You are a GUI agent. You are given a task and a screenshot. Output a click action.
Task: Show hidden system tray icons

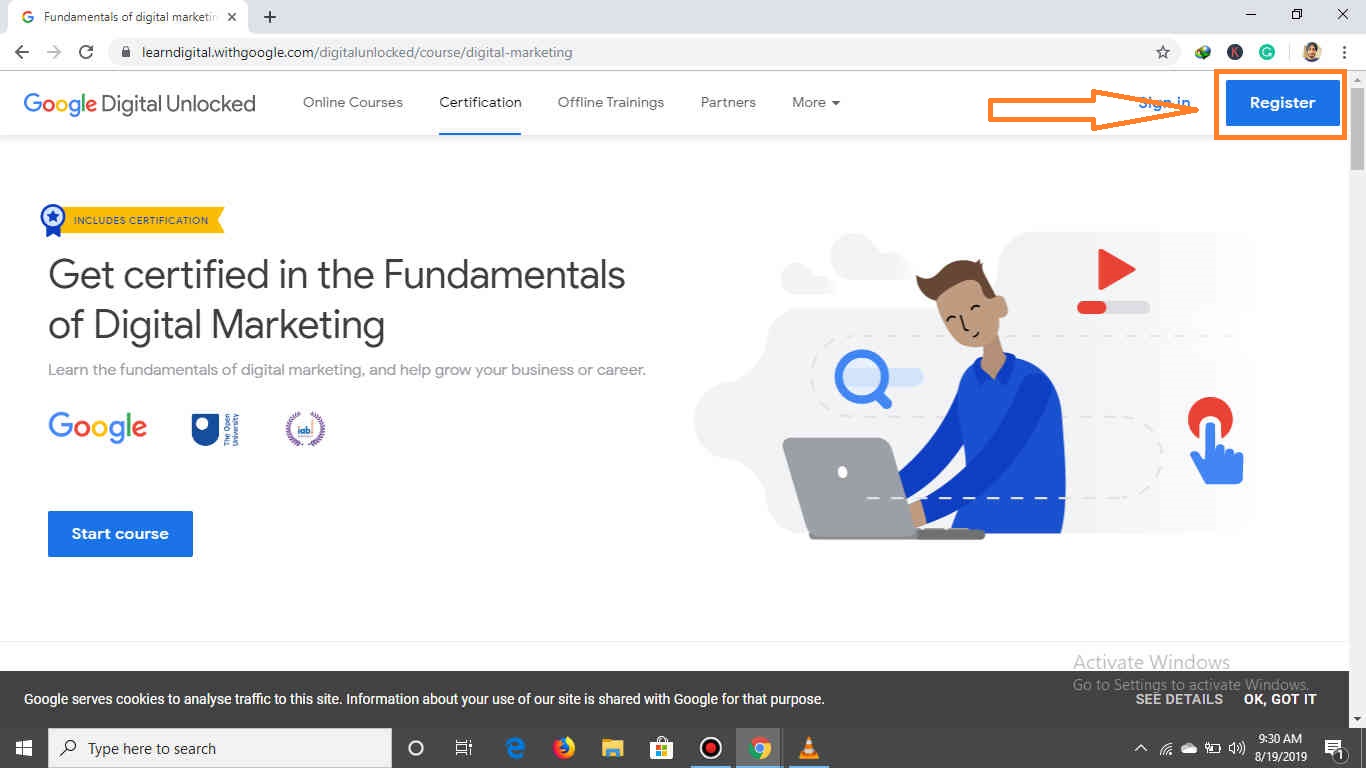(x=1141, y=748)
